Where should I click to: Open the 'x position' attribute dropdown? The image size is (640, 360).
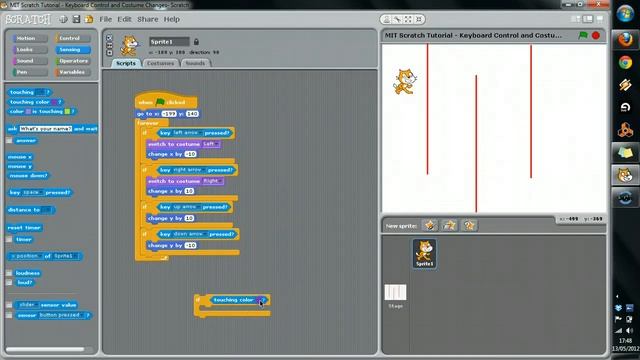click(x=27, y=256)
